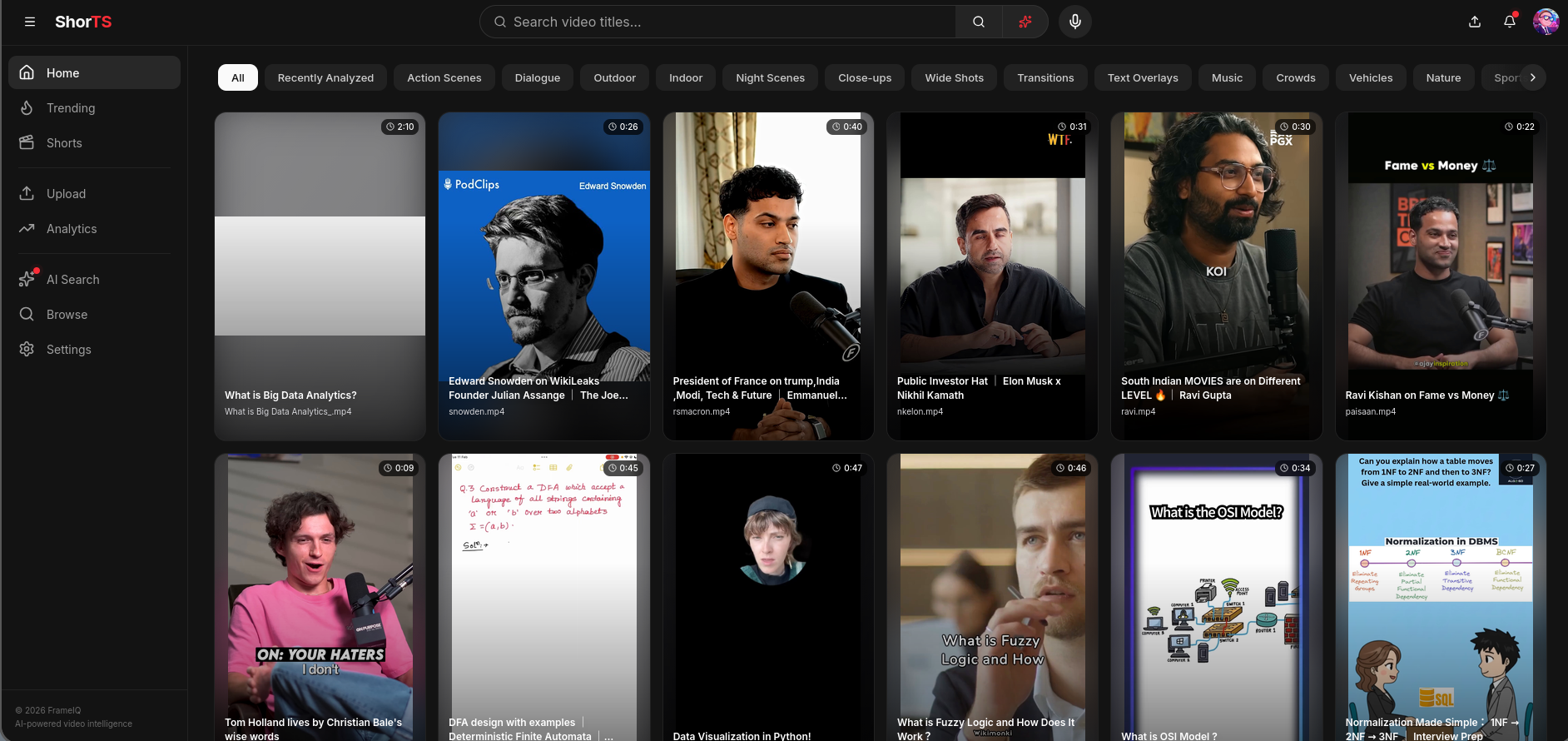Filter by Text Overlays
Viewport: 1568px width, 741px height.
point(1143,77)
